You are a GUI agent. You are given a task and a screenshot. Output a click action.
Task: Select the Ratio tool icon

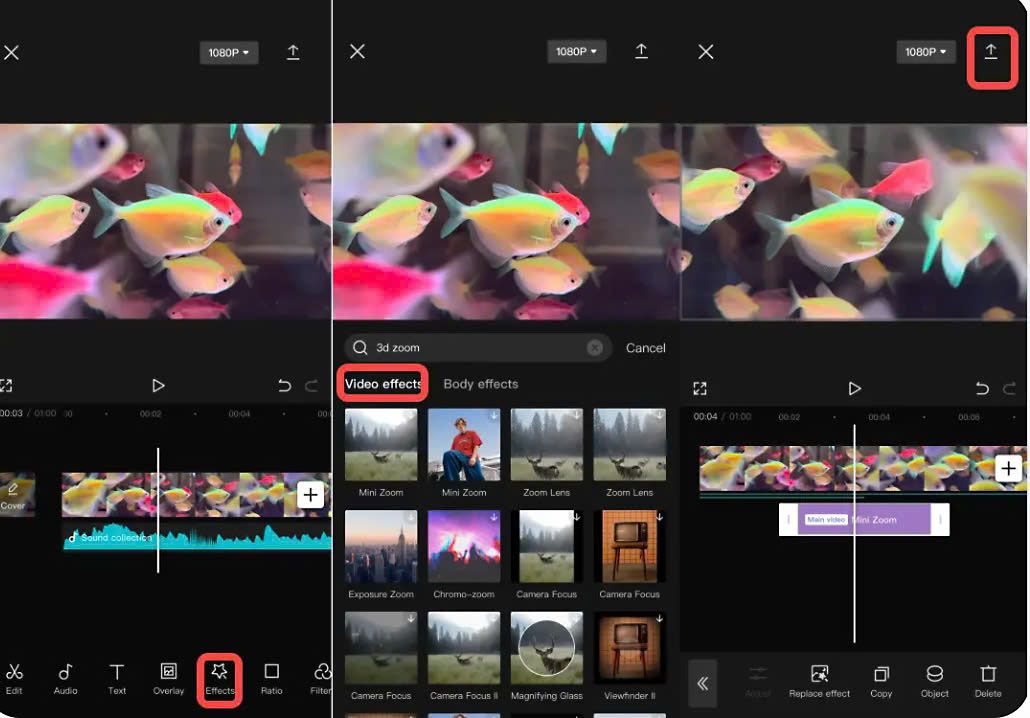[271, 678]
